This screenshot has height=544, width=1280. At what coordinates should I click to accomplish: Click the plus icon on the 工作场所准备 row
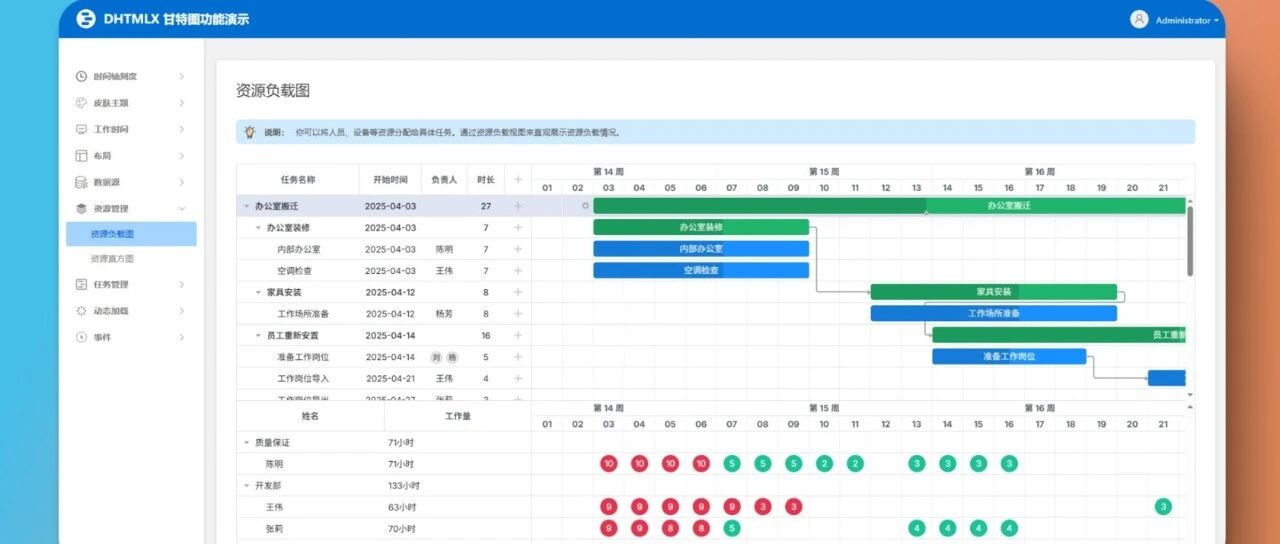[518, 314]
